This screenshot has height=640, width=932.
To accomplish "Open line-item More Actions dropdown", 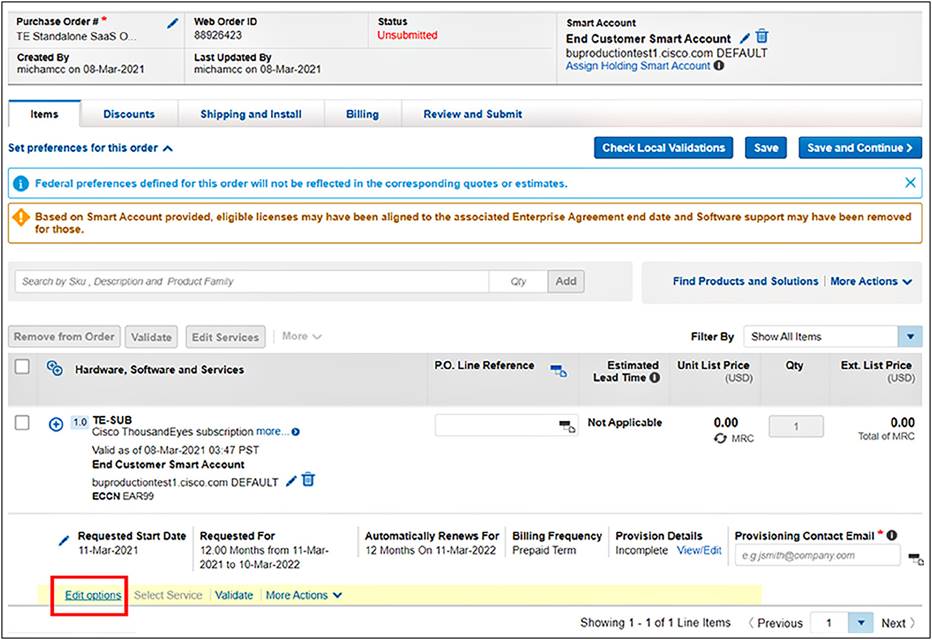I will pyautogui.click(x=304, y=595).
